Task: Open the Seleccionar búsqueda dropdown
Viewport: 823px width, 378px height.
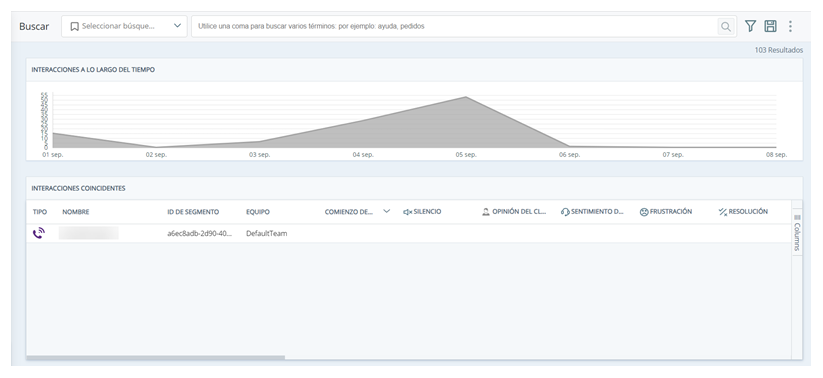Action: tap(124, 26)
